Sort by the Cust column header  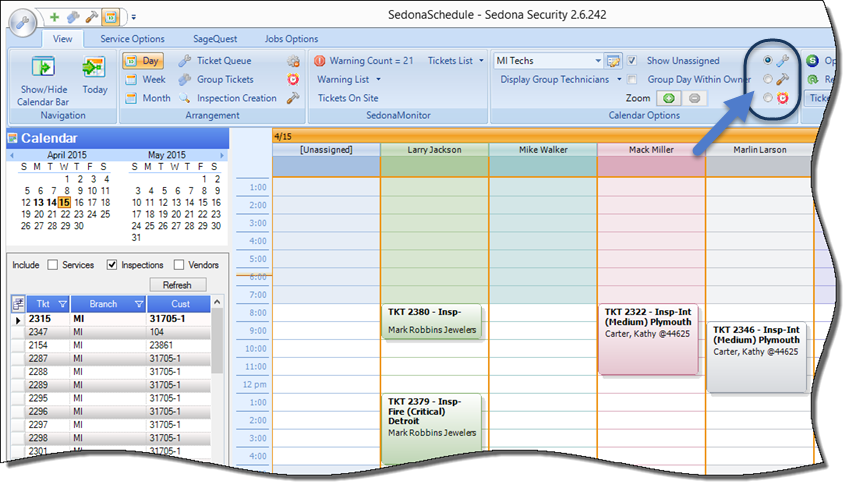(x=179, y=304)
